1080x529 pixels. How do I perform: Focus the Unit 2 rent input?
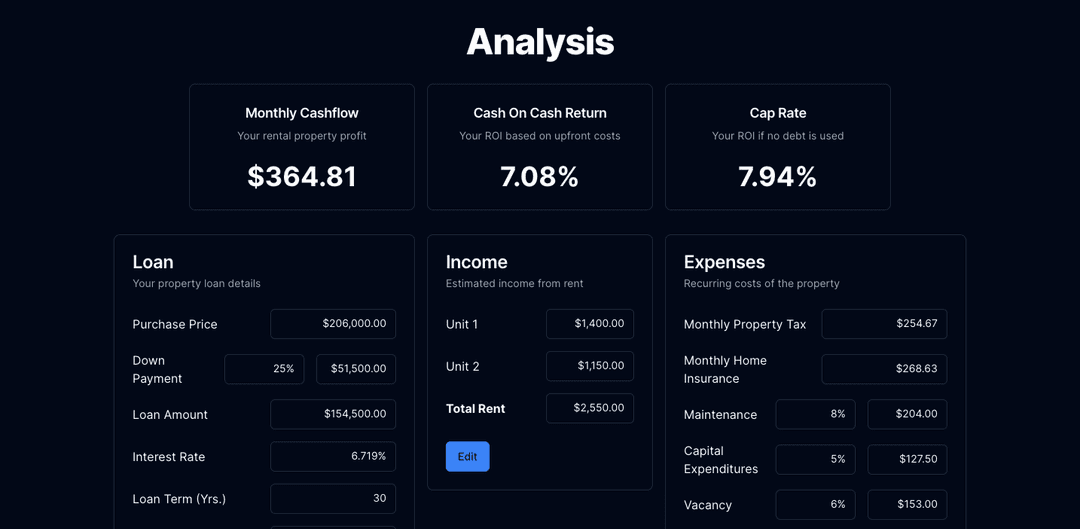click(x=590, y=366)
